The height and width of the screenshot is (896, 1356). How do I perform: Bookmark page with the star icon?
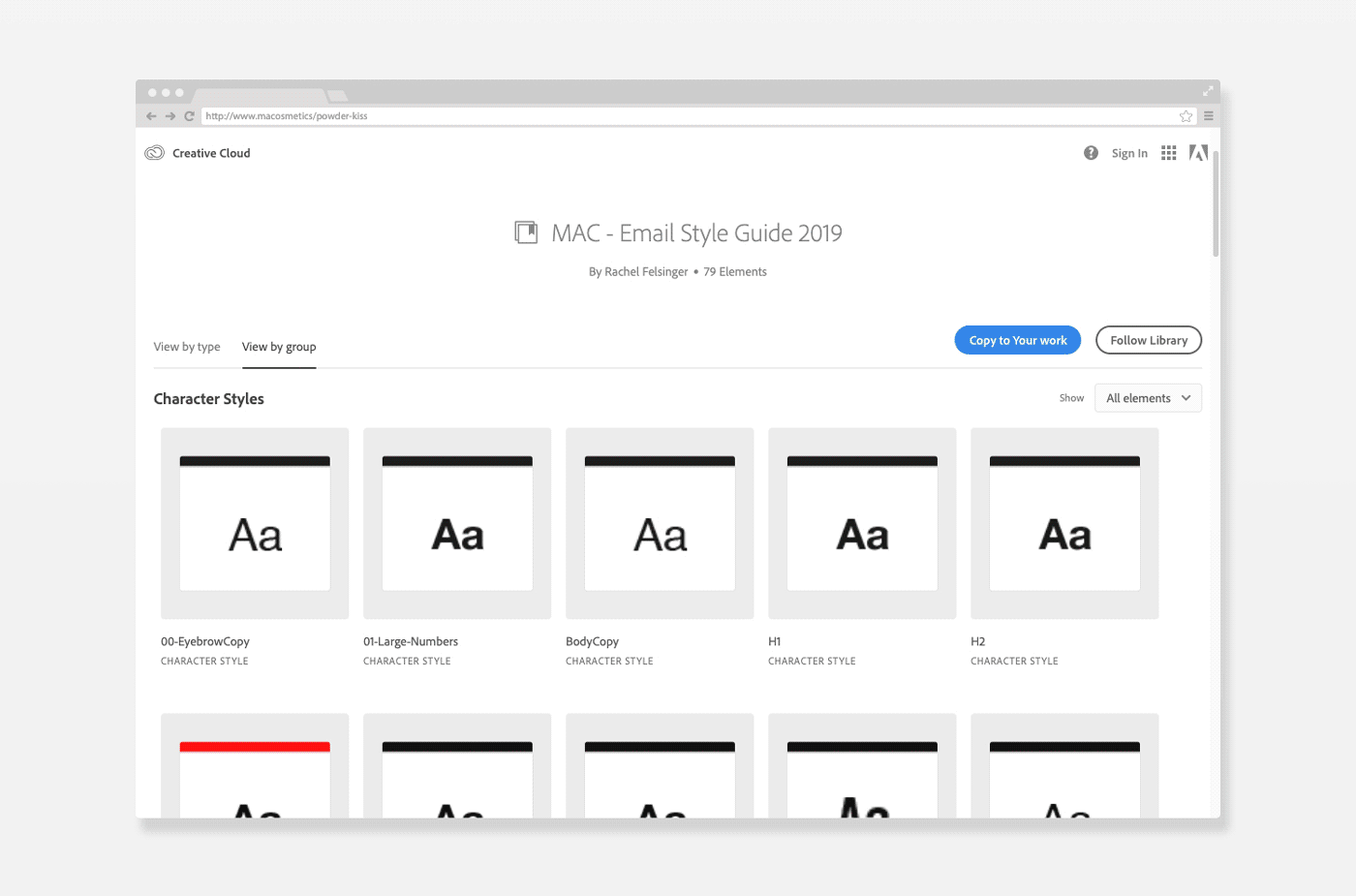(1186, 116)
